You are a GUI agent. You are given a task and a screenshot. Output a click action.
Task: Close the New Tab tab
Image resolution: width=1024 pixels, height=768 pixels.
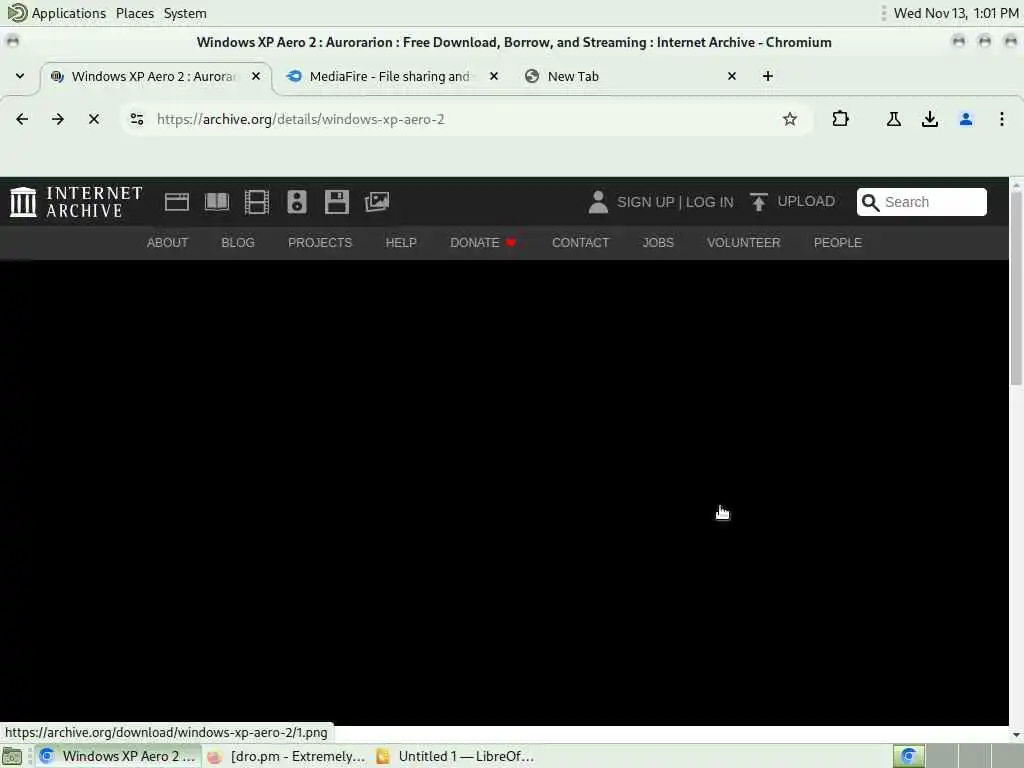[731, 76]
